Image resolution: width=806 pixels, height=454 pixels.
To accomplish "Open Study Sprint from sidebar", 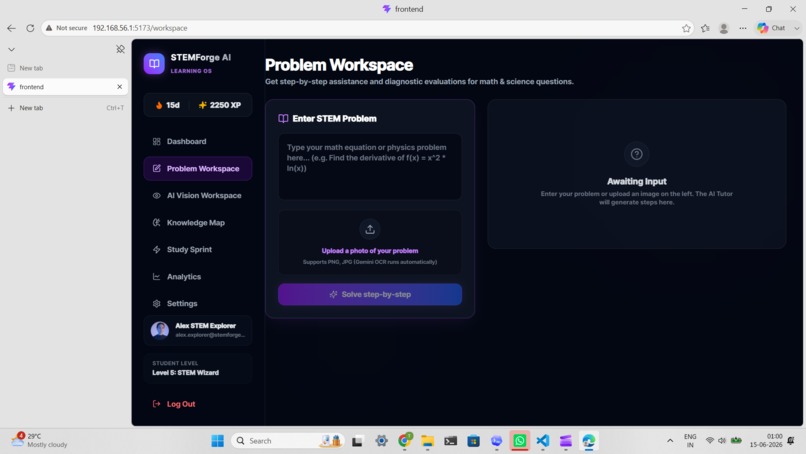I will [197, 249].
